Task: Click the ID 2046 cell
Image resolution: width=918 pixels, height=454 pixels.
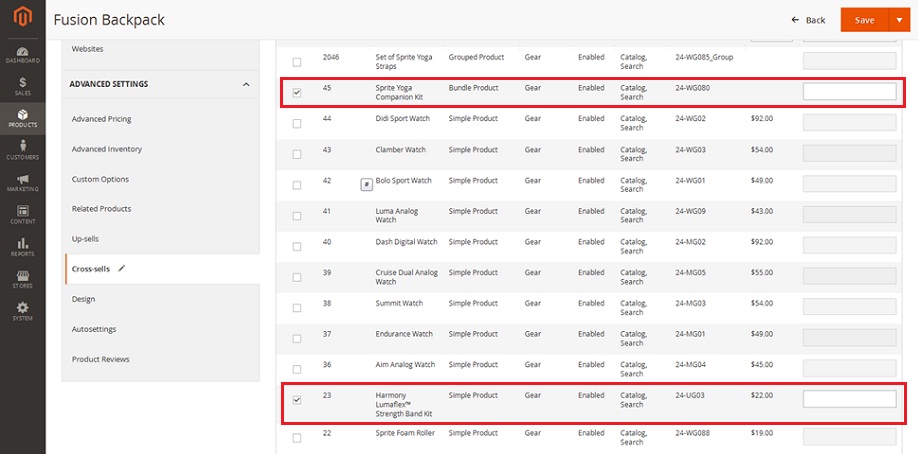Action: [x=331, y=57]
